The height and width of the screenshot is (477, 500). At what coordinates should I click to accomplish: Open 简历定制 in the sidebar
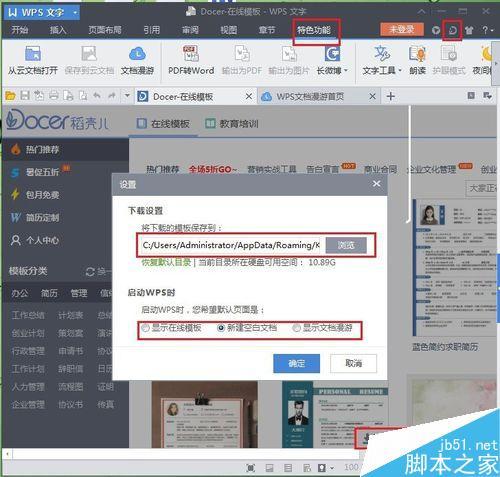point(35,217)
